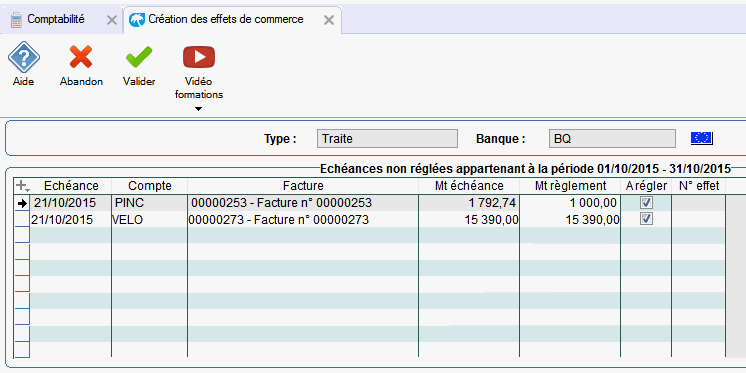Click the Comptabilité tab calculator icon
Viewport: 746px width, 373px height.
[x=17, y=20]
